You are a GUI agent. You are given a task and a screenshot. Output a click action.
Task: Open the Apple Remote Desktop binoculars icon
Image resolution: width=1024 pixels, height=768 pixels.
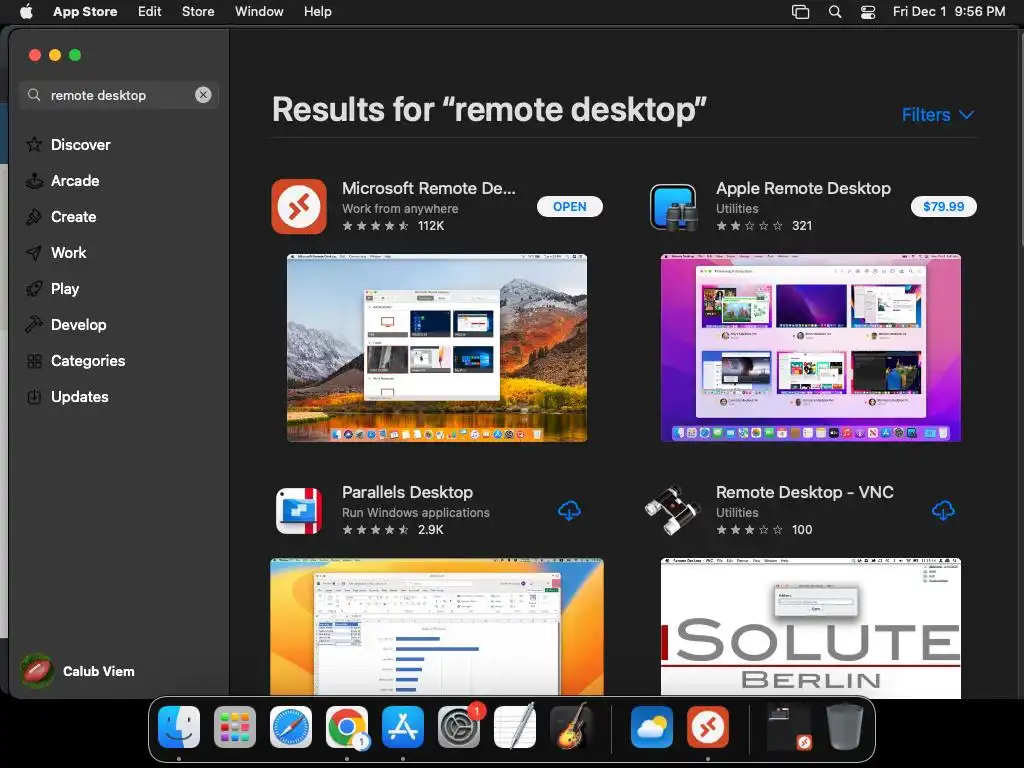(673, 206)
